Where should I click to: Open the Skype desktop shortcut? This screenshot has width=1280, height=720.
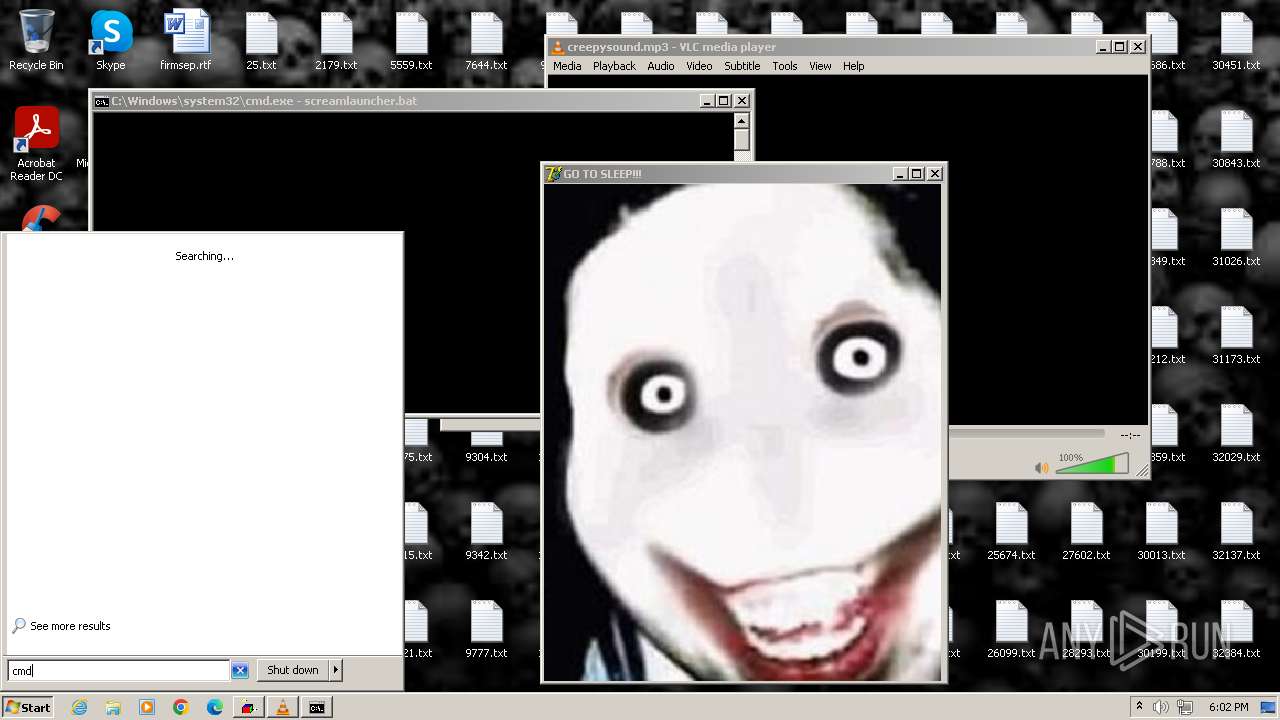pyautogui.click(x=110, y=41)
